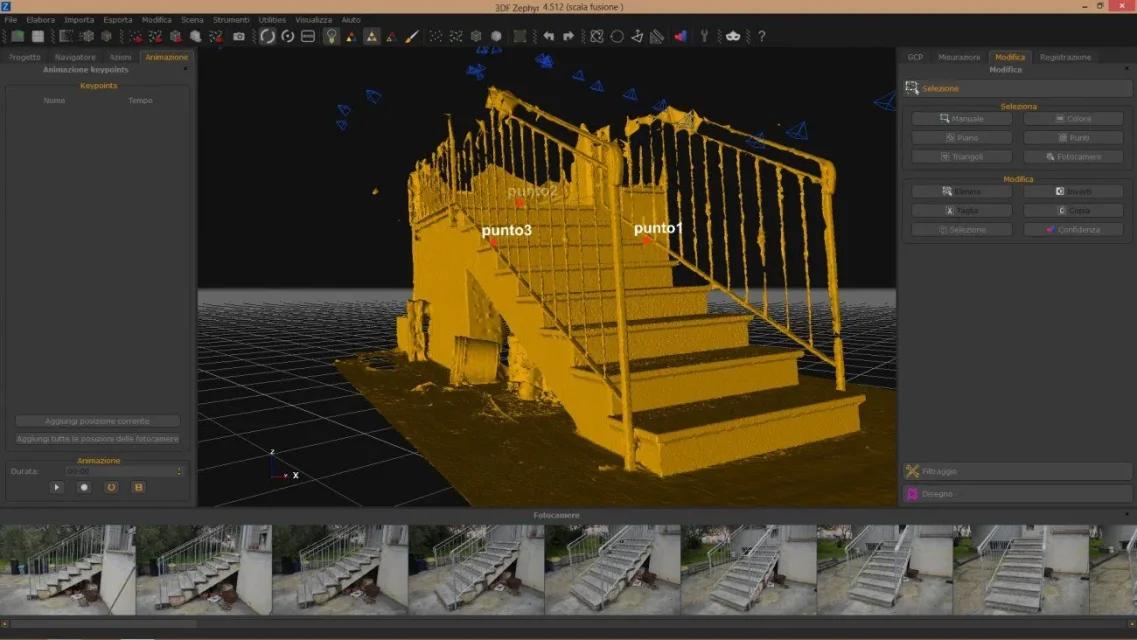Viewport: 1137px width, 640px height.
Task: Click the record animation button
Action: (84, 488)
